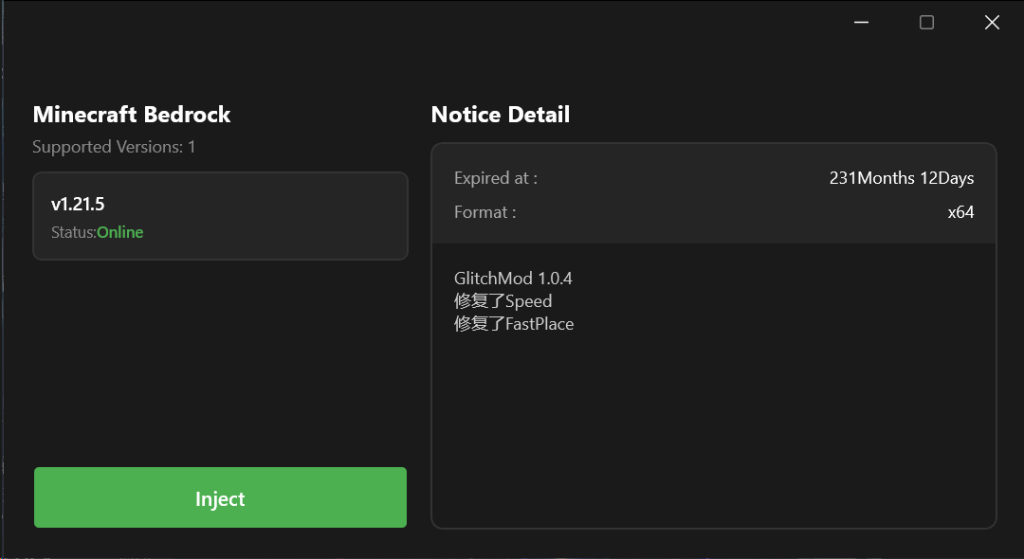Click the Status: label in version card
This screenshot has height=559, width=1024.
[x=73, y=233]
